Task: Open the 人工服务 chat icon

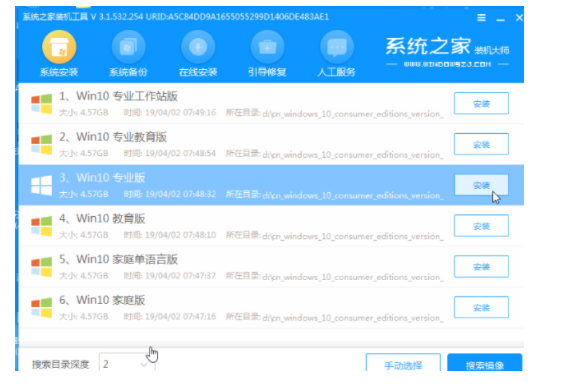Action: point(337,47)
